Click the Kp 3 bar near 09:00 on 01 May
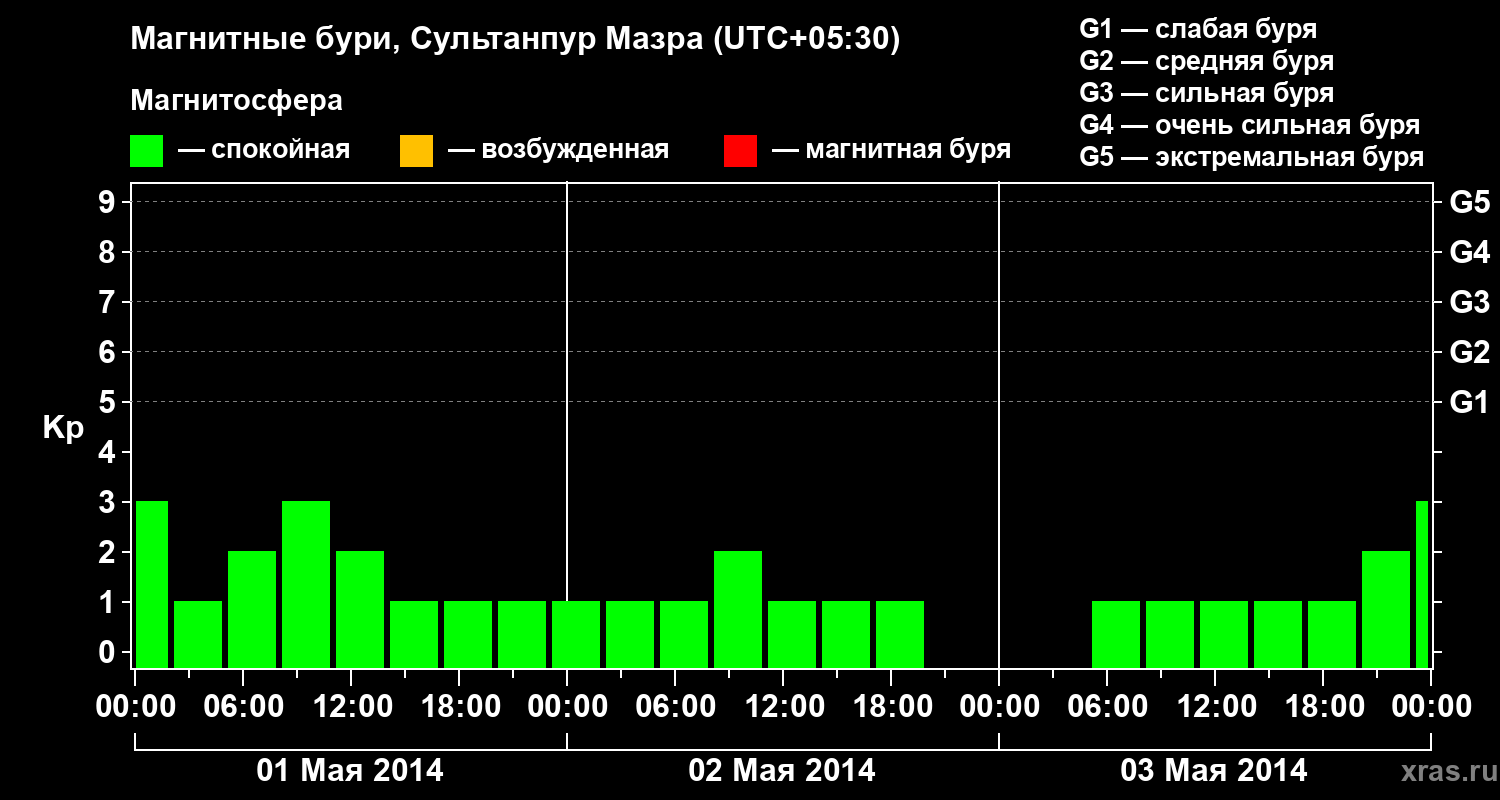Image resolution: width=1500 pixels, height=800 pixels. 306,584
